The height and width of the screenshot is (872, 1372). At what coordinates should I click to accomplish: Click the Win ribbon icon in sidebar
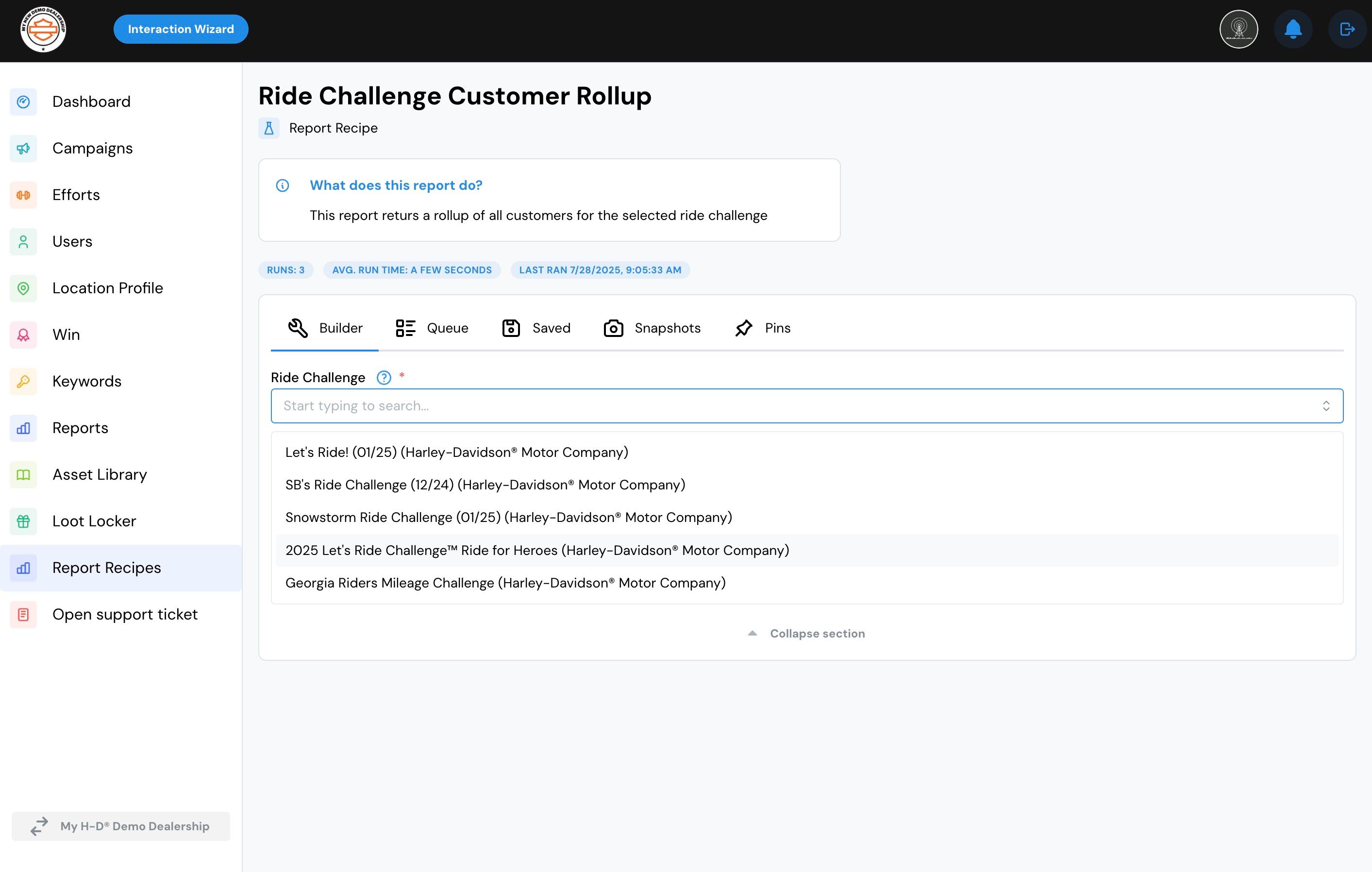(x=23, y=335)
